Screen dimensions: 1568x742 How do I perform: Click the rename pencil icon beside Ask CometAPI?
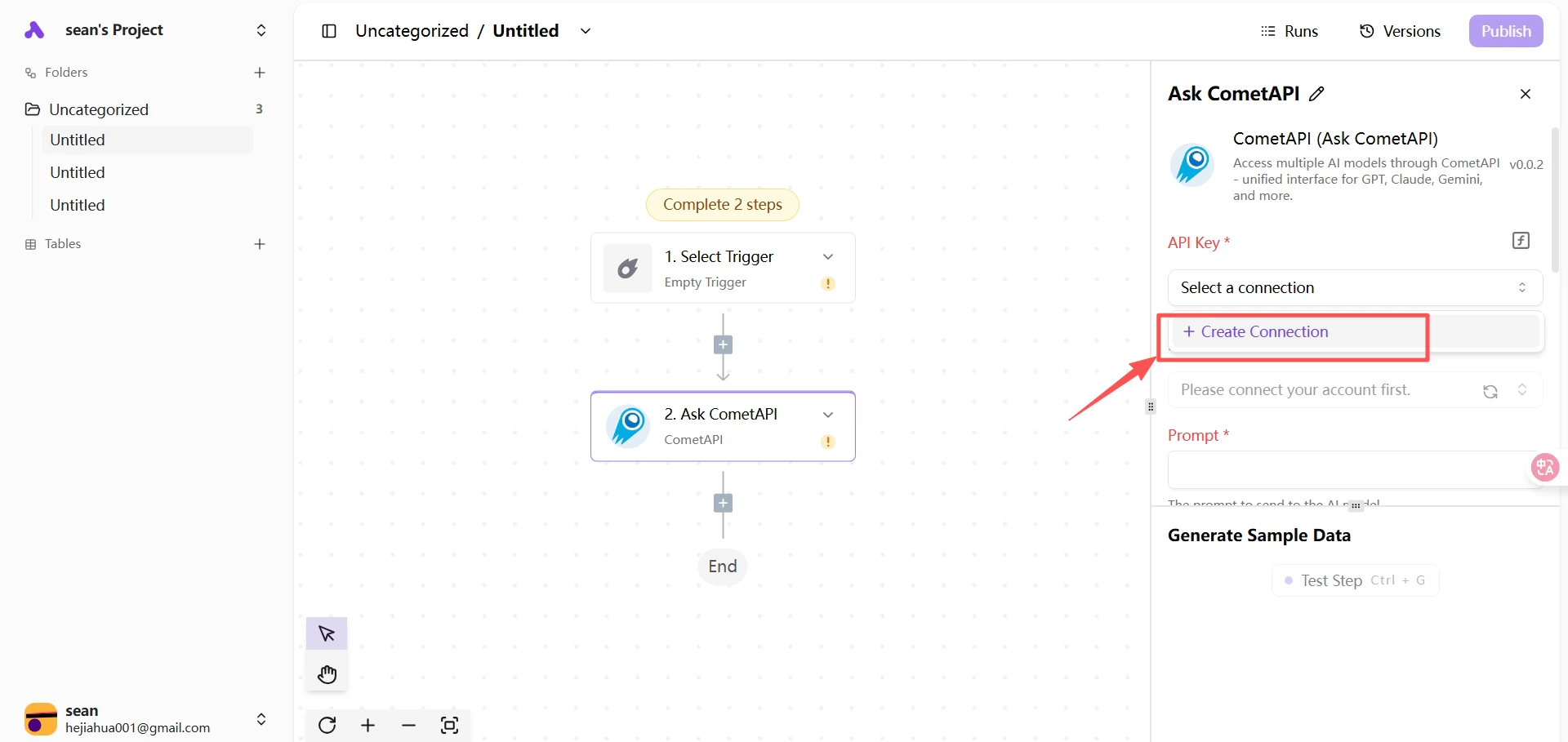click(1316, 94)
